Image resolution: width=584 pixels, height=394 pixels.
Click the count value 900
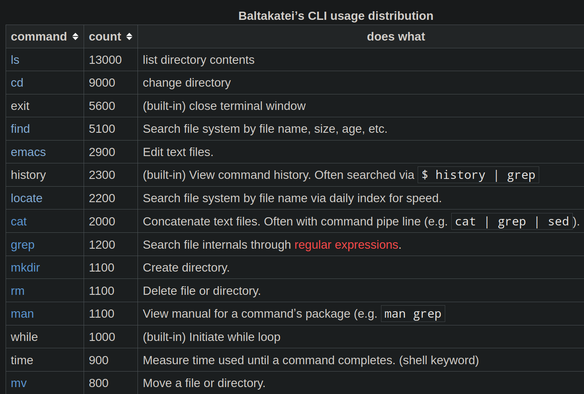pyautogui.click(x=98, y=360)
